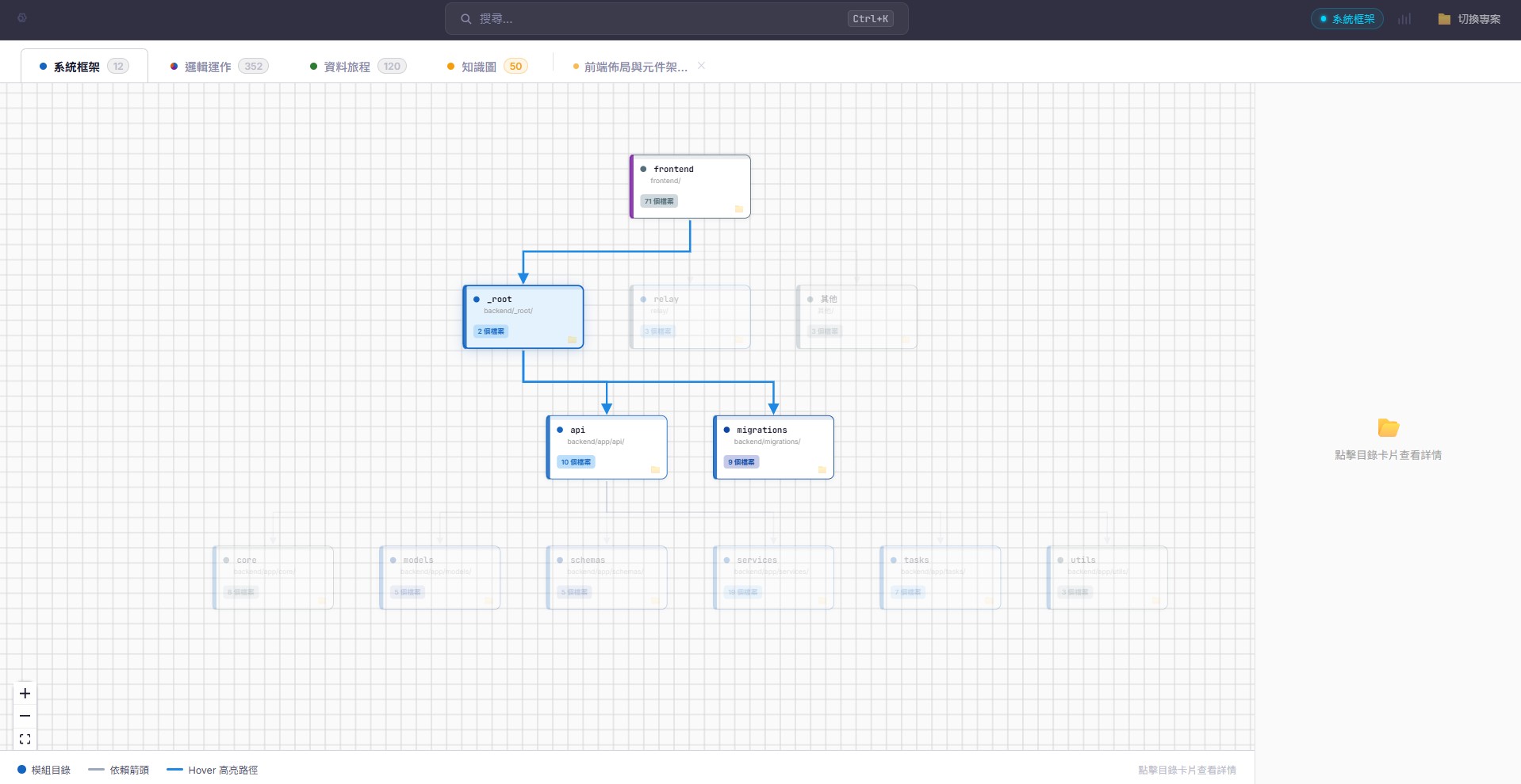
Task: Toggle the 依賴箭頭 legend item
Action: [117, 769]
